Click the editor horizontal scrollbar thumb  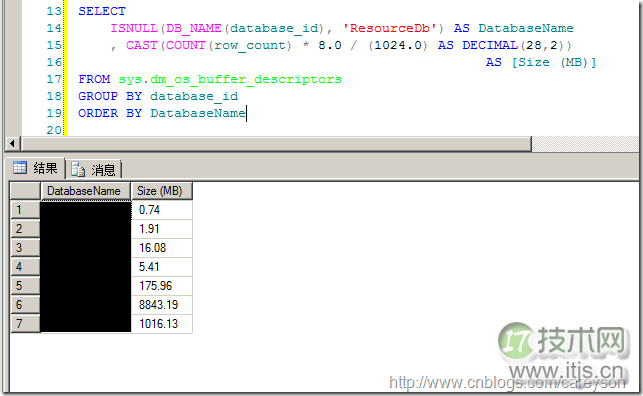pyautogui.click(x=276, y=143)
